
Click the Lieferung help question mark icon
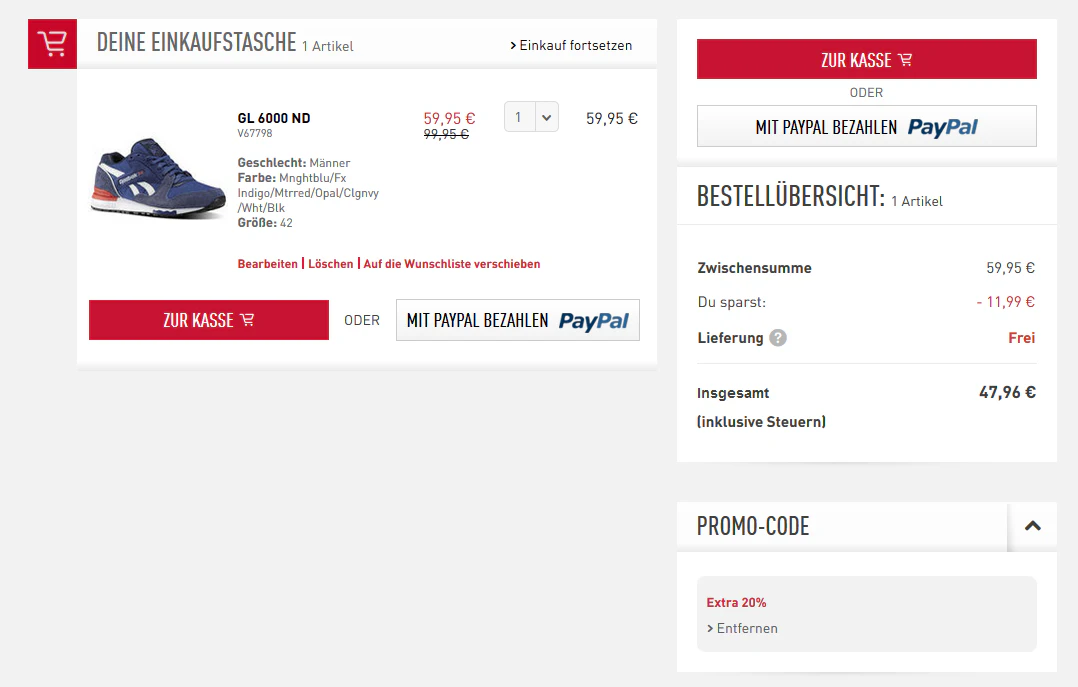click(778, 338)
